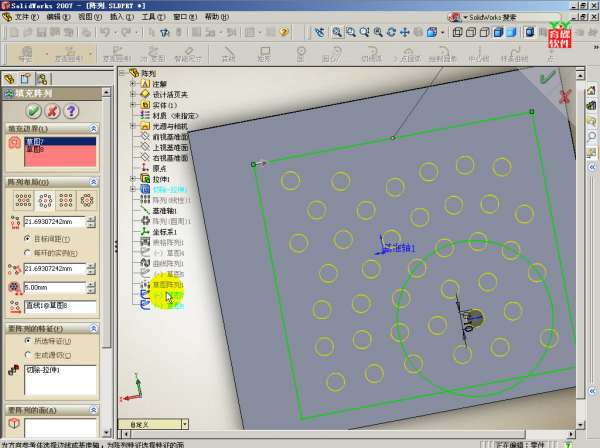This screenshot has height=448, width=600.
Task: Expand the 注解 tree node
Action: click(x=132, y=84)
